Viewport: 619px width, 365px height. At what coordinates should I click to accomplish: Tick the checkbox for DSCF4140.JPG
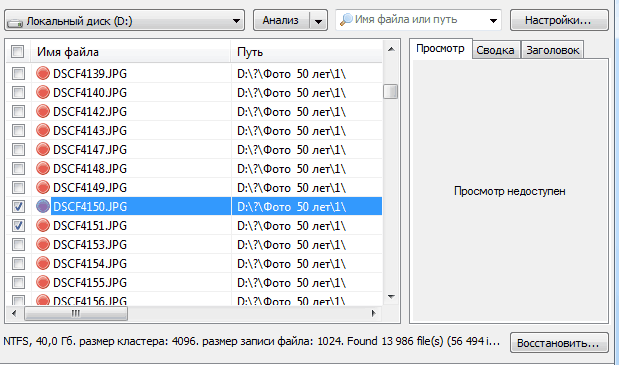pos(18,93)
